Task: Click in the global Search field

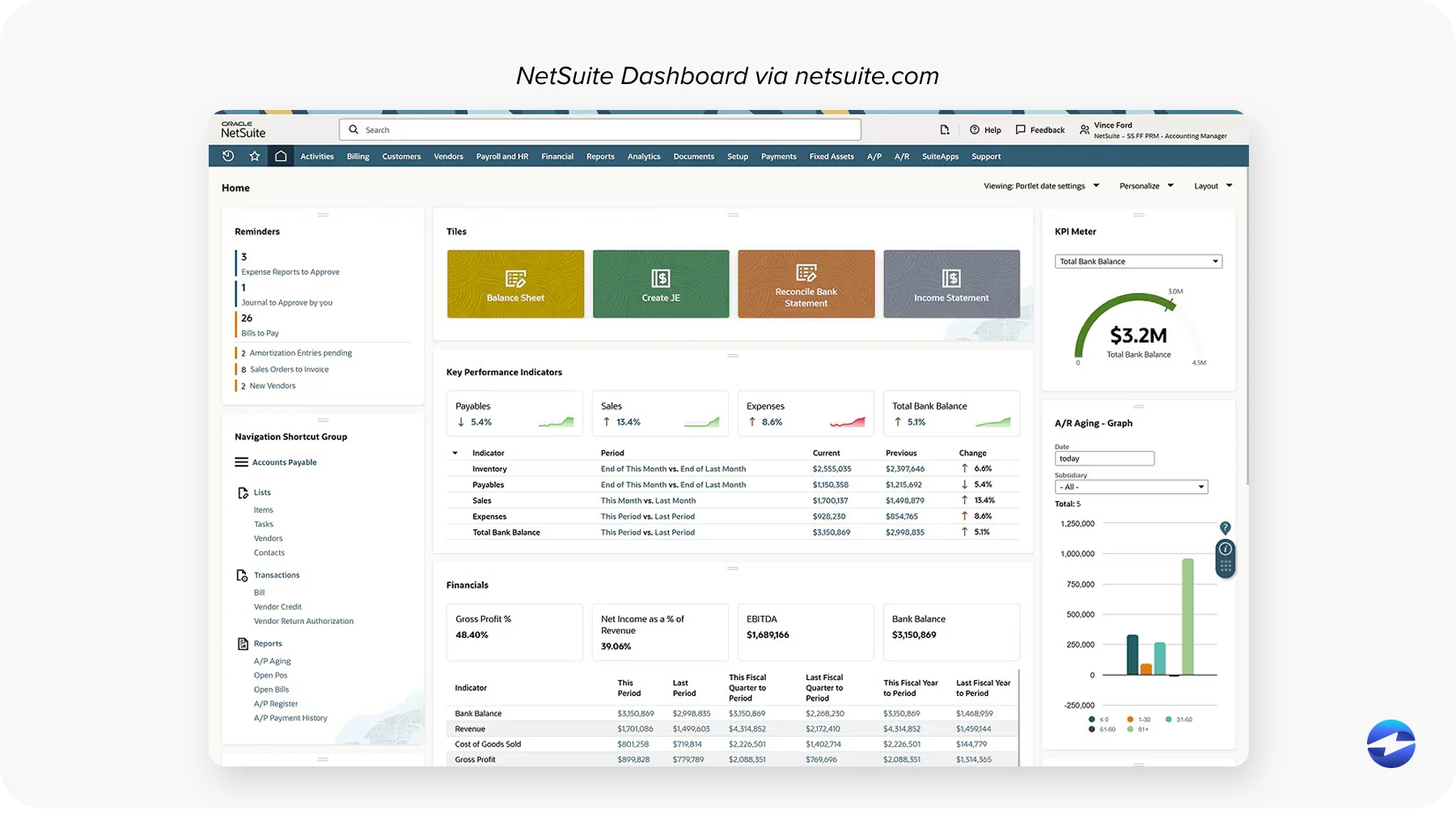Action: click(600, 129)
